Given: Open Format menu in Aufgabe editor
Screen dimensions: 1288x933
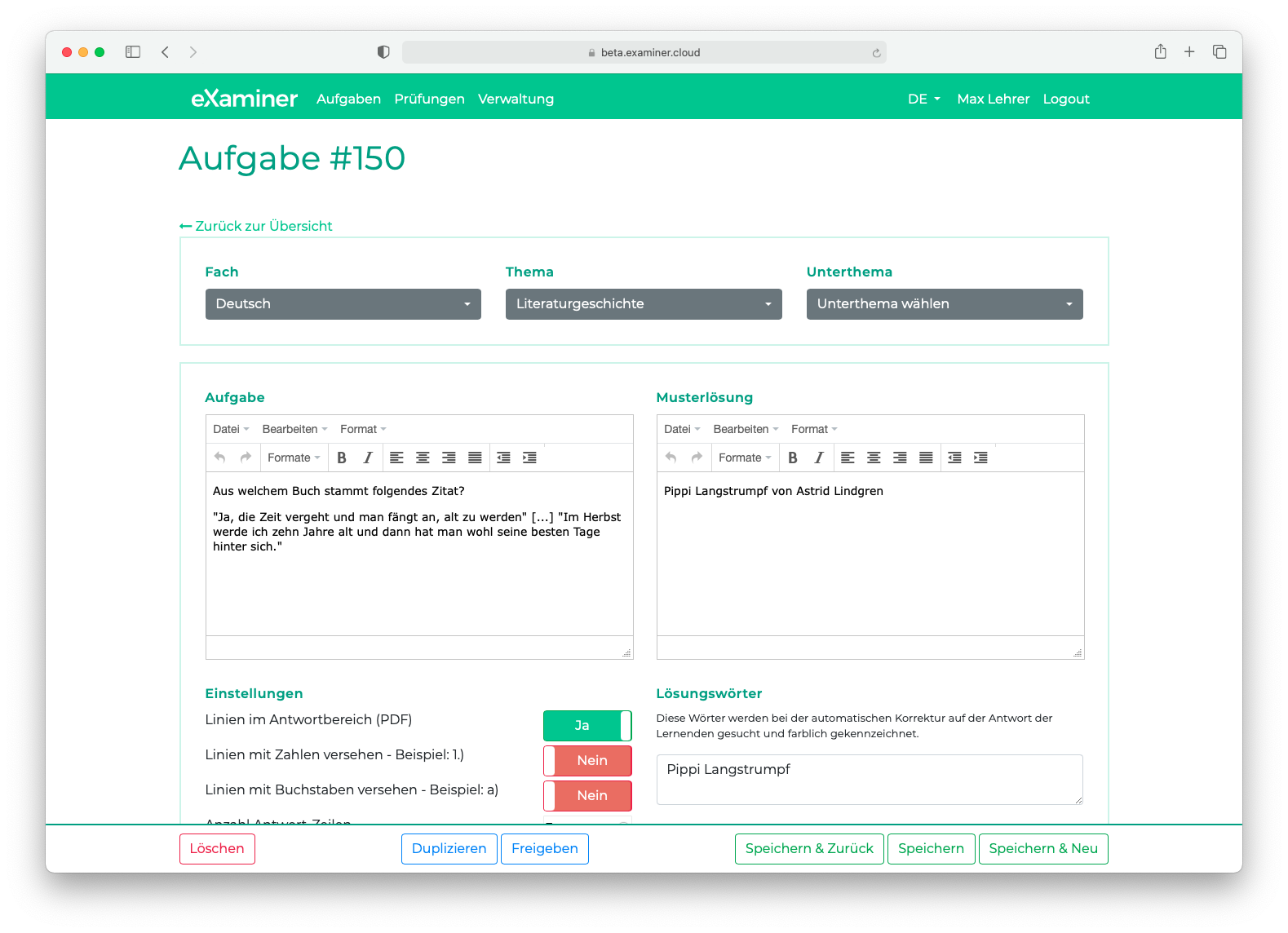Looking at the screenshot, I should pos(363,429).
